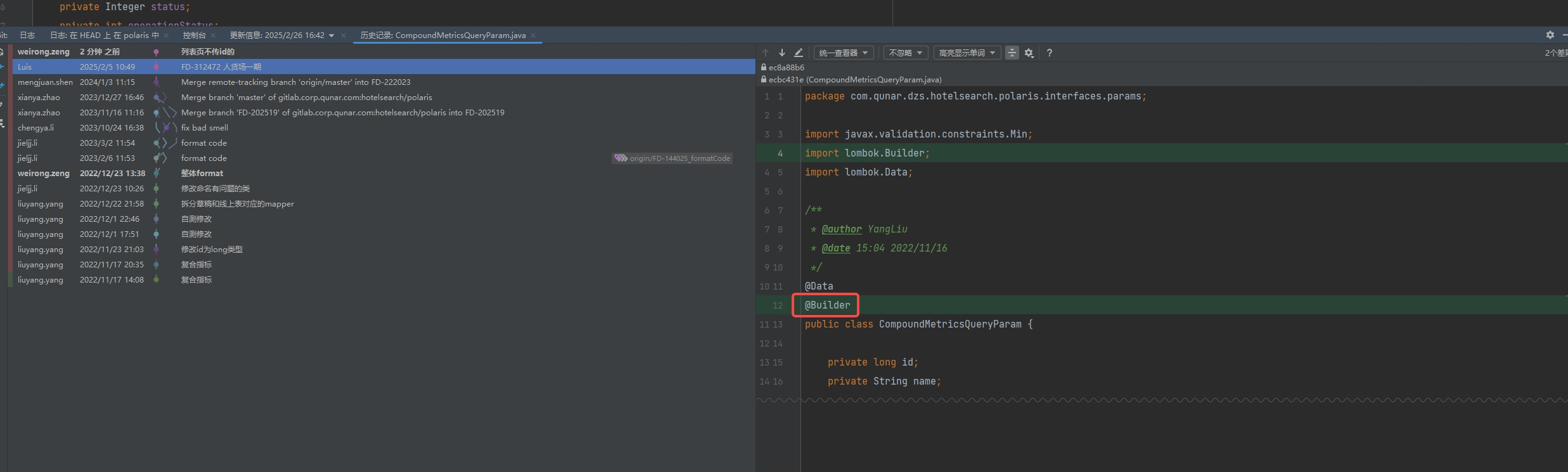Image resolution: width=1568 pixels, height=472 pixels.
Task: Click revision hash ec8a88b6
Action: click(787, 67)
